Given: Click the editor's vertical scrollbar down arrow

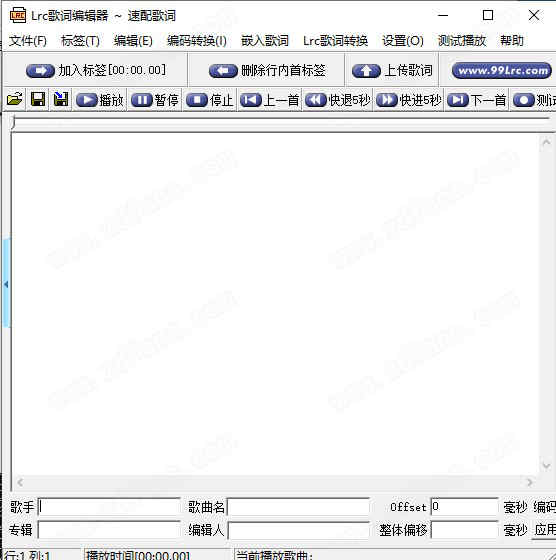Looking at the screenshot, I should click(x=546, y=465).
